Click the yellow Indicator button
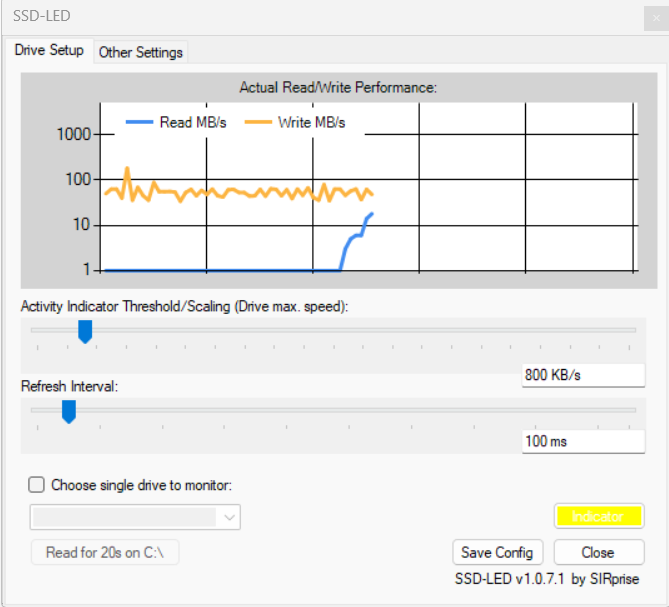 pos(598,516)
